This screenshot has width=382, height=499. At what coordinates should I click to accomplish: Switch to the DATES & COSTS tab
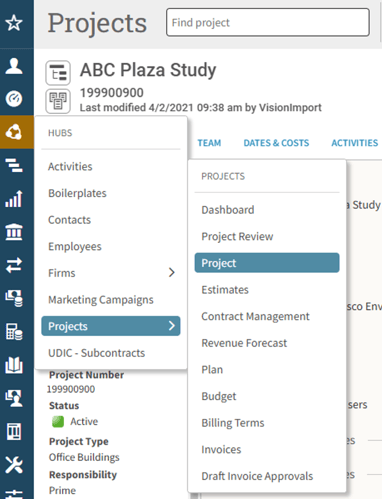(276, 143)
